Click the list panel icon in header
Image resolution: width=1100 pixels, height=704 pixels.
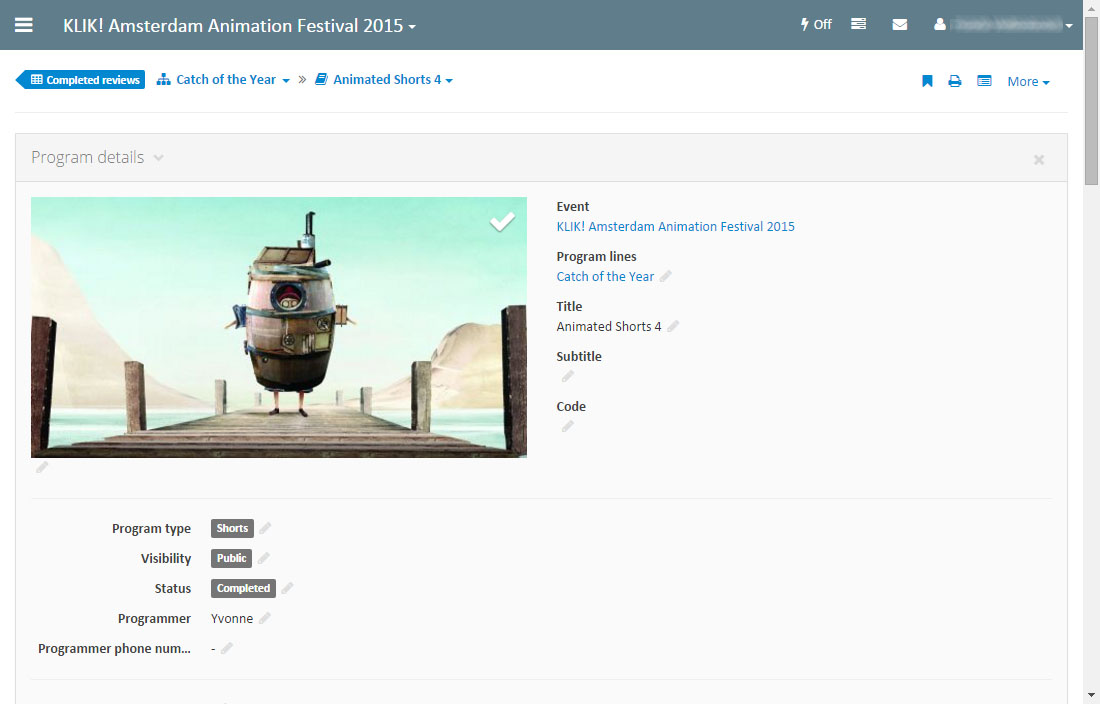858,25
